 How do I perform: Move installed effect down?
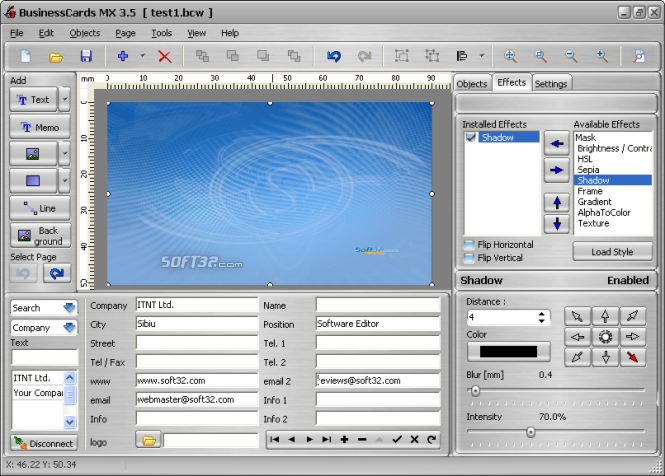tap(557, 224)
